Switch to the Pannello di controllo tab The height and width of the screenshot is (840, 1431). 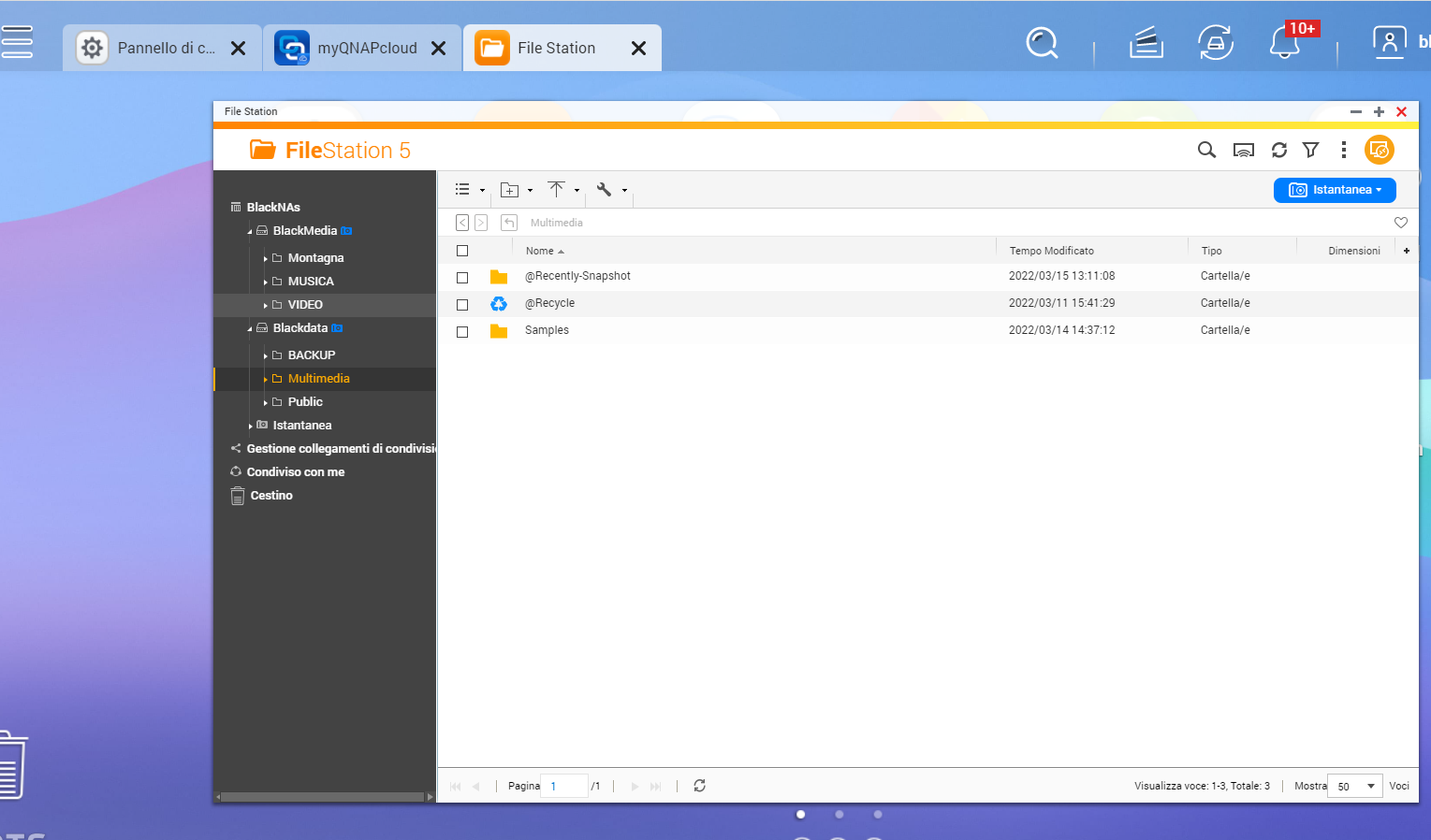tap(154, 48)
